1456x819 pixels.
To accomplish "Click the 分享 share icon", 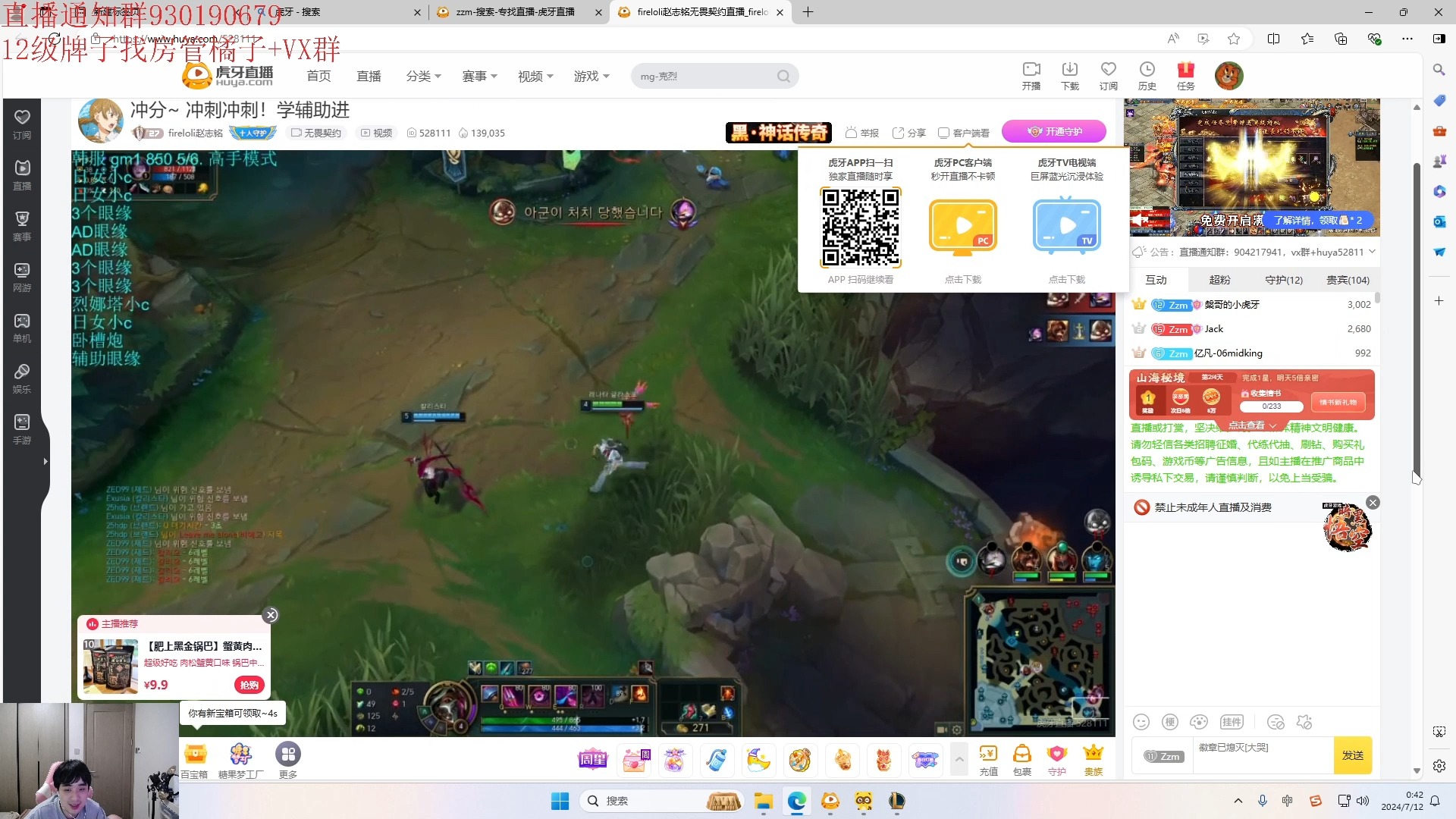I will pos(909,133).
